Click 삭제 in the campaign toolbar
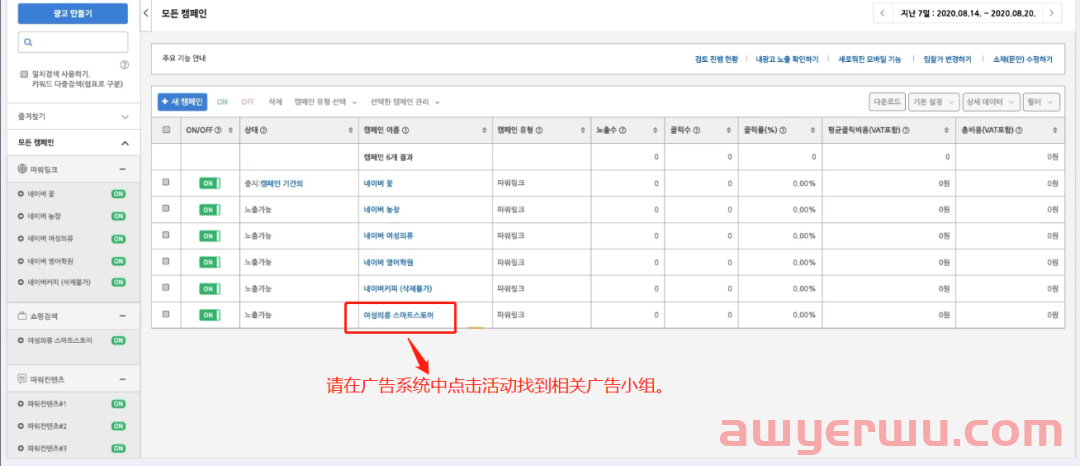 276,102
